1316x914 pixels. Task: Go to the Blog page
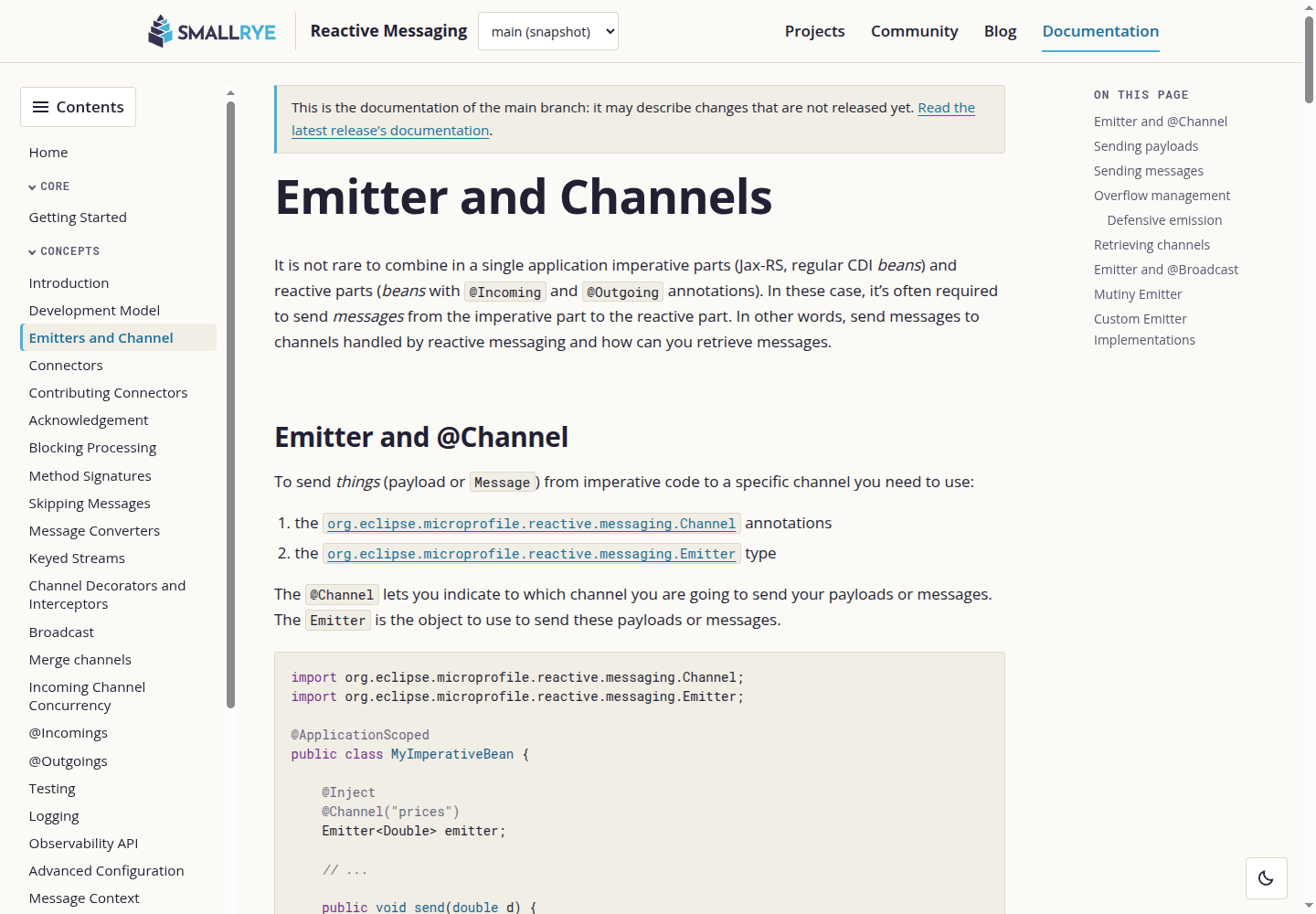[x=1000, y=31]
